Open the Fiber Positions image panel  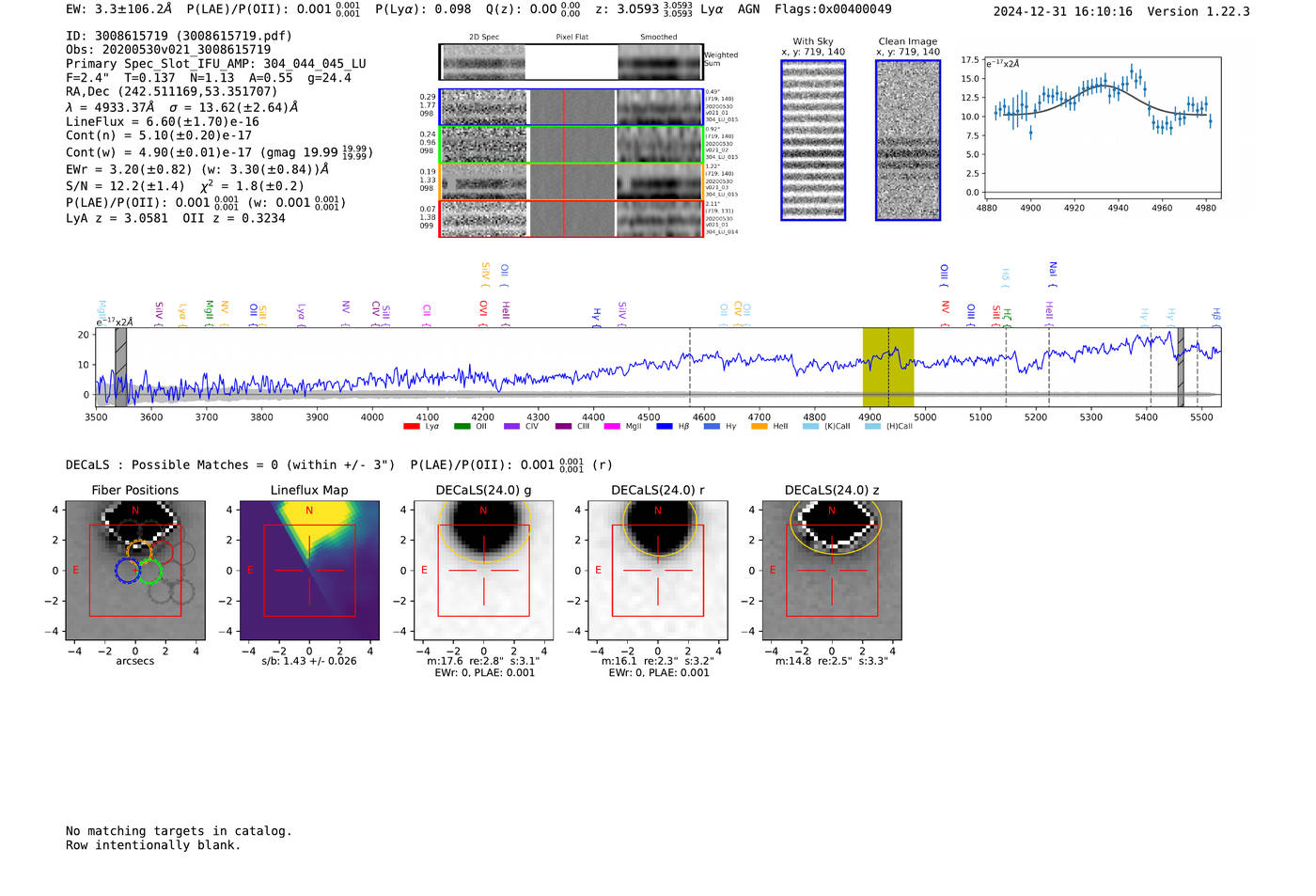point(135,570)
